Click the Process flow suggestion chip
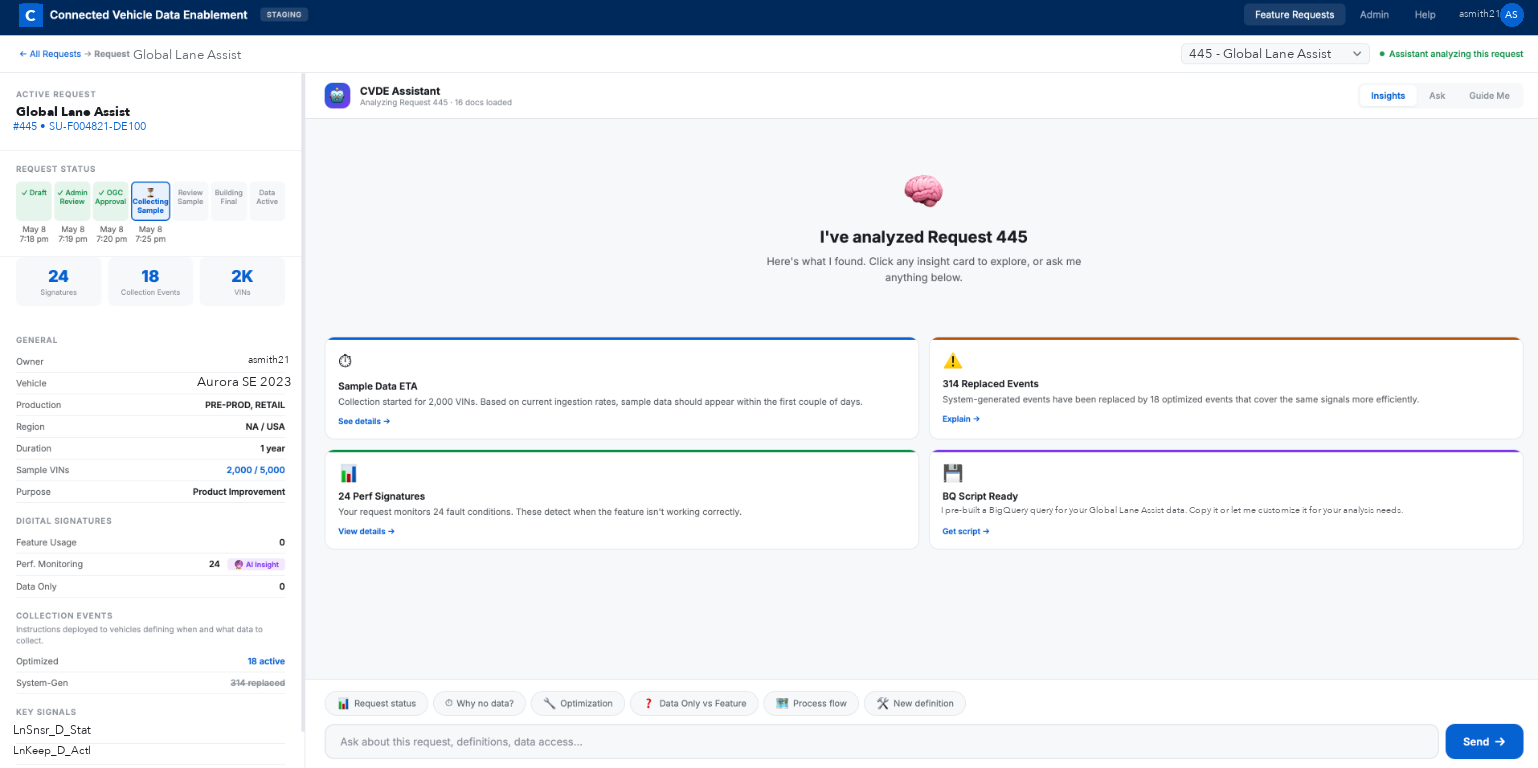 tap(811, 703)
